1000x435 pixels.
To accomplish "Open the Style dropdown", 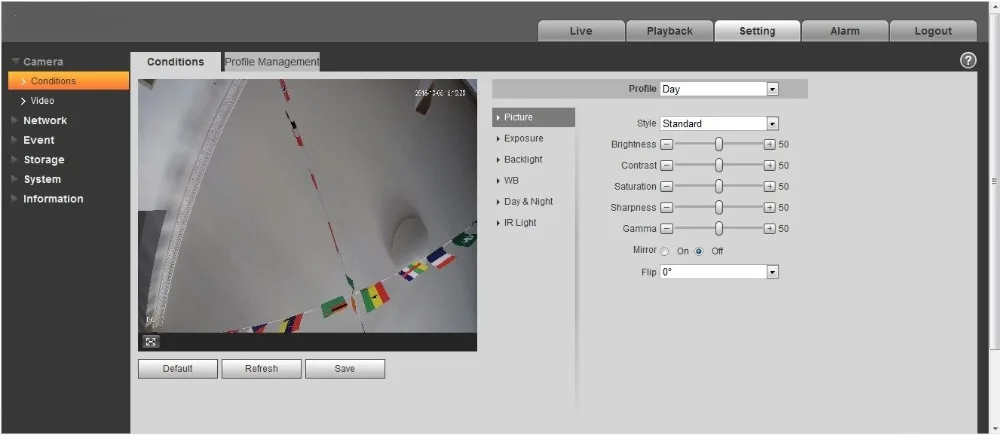I will (719, 124).
